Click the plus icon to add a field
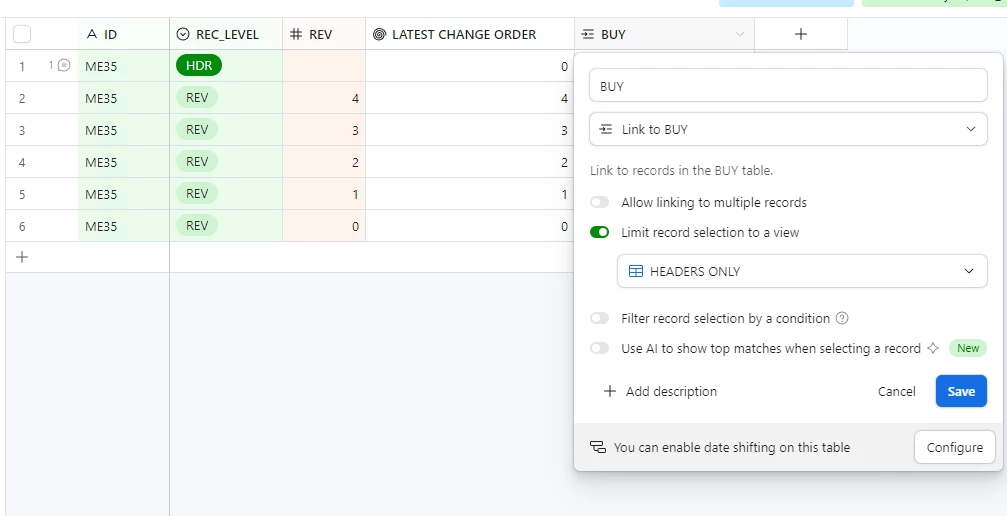Screen dimensions: 1007x516 click(801, 34)
